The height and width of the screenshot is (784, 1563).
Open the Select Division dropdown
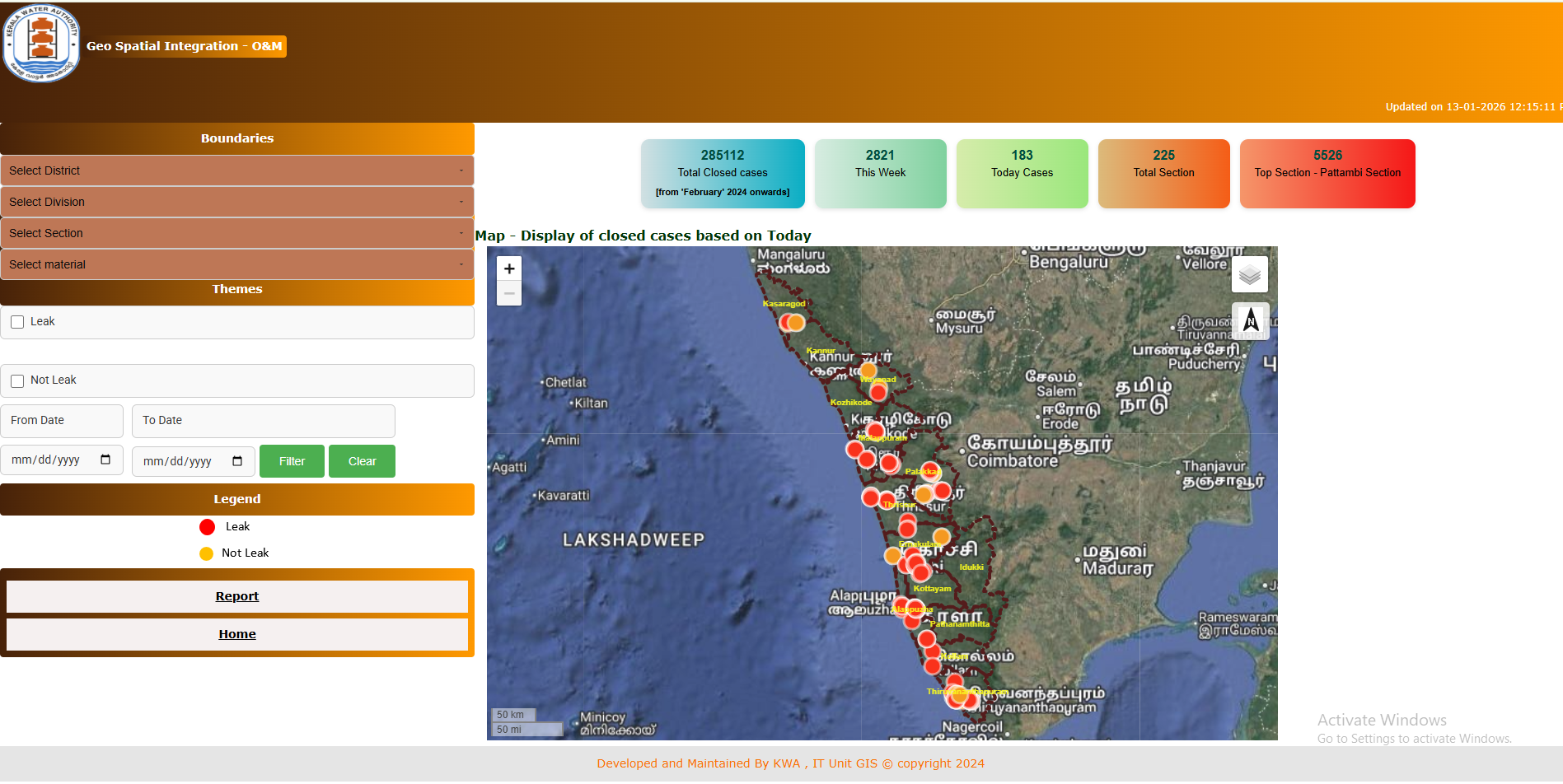tap(236, 202)
